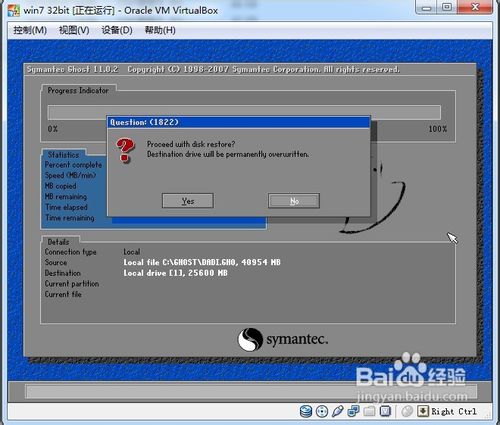
Task: Click the Right Ctrl host key label
Action: point(454,411)
